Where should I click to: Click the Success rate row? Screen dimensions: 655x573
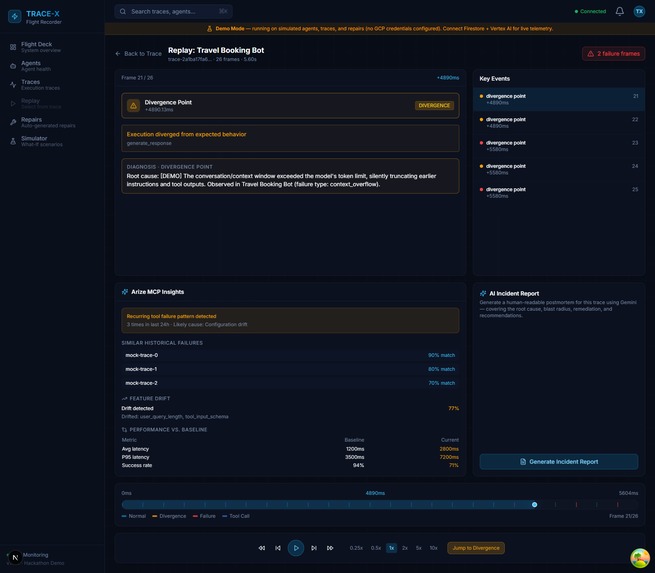click(x=290, y=465)
